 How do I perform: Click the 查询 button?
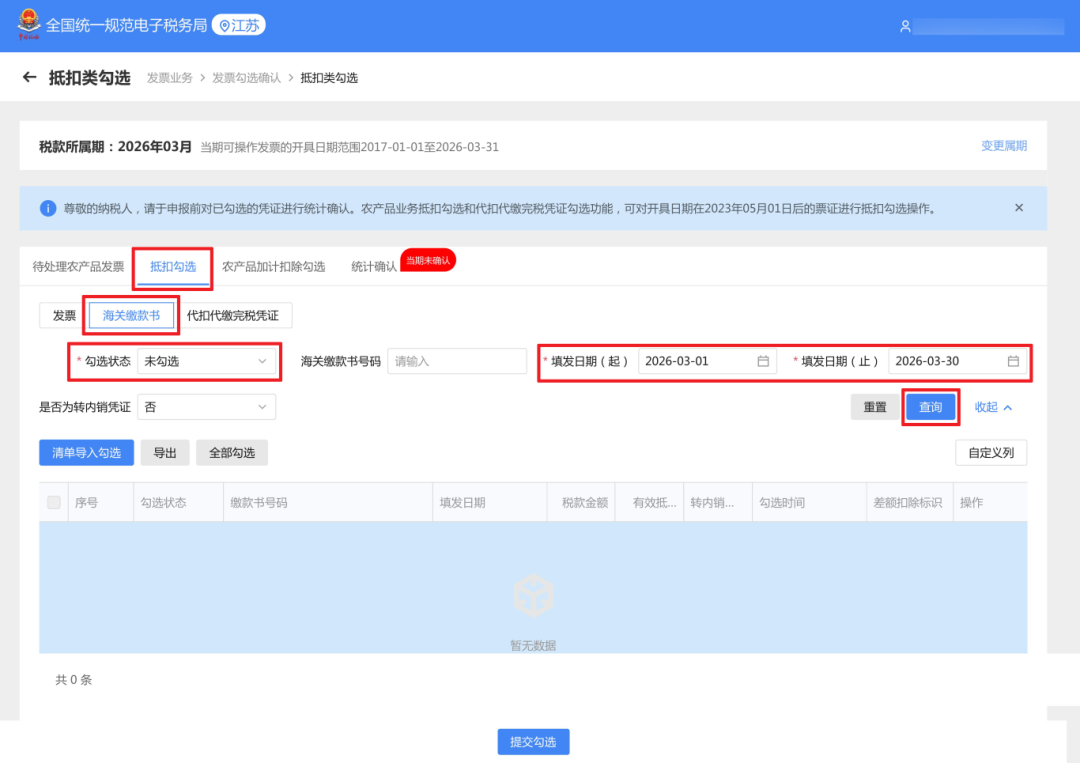pos(931,407)
